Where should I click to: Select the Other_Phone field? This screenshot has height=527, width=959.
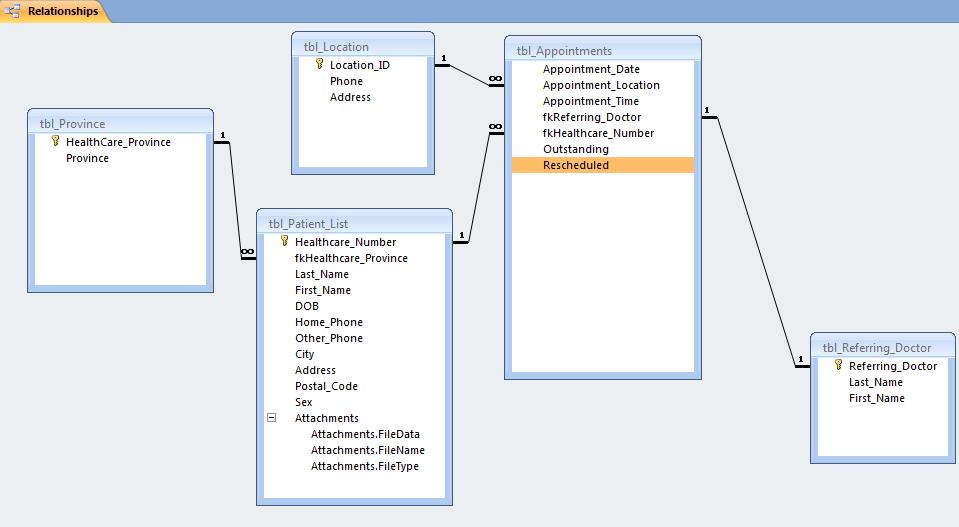pos(354,338)
